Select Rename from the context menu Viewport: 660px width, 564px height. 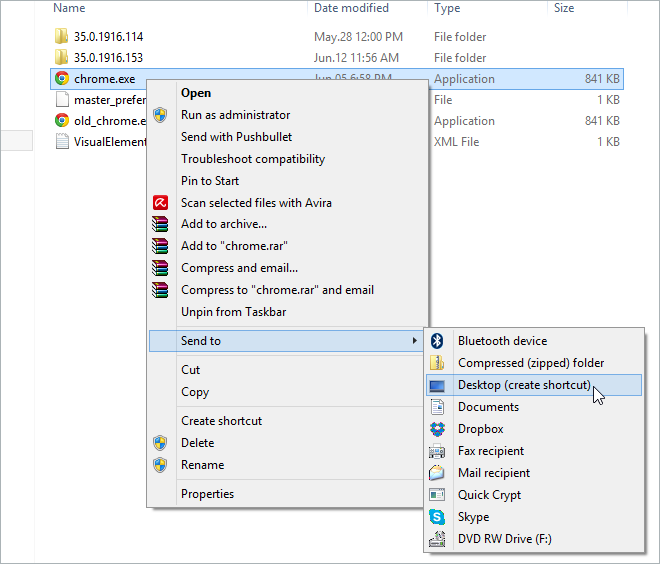pos(286,465)
